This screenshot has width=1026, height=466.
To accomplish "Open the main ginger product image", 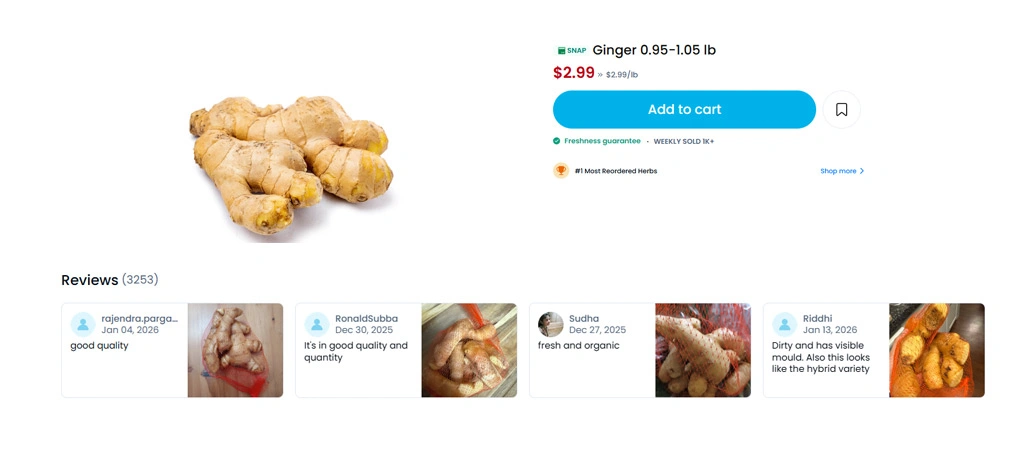I will pyautogui.click(x=291, y=165).
